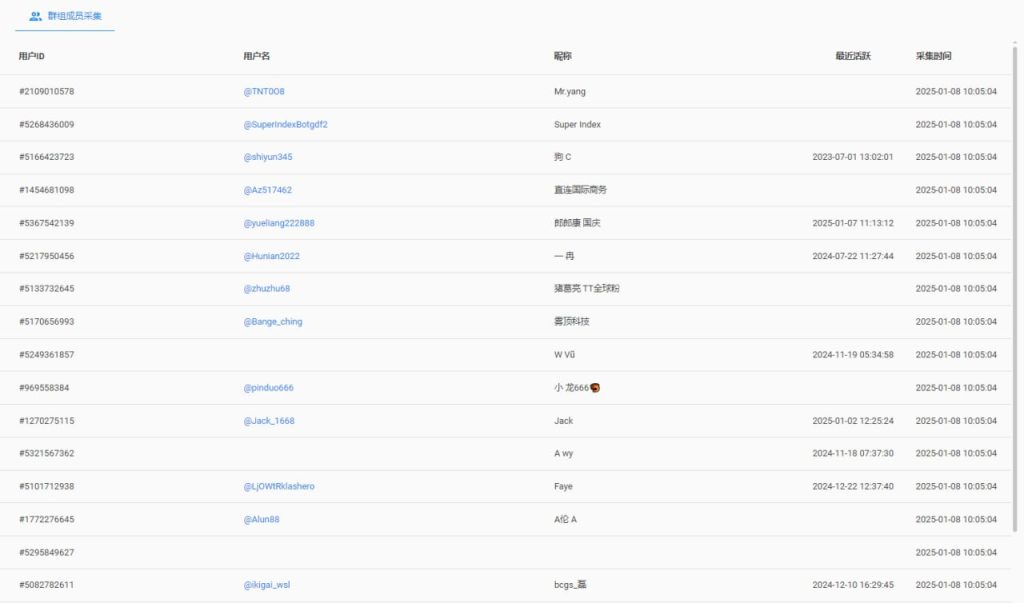Image resolution: width=1024 pixels, height=603 pixels.
Task: Open the @Bange_ching username link
Action: pyautogui.click(x=275, y=322)
